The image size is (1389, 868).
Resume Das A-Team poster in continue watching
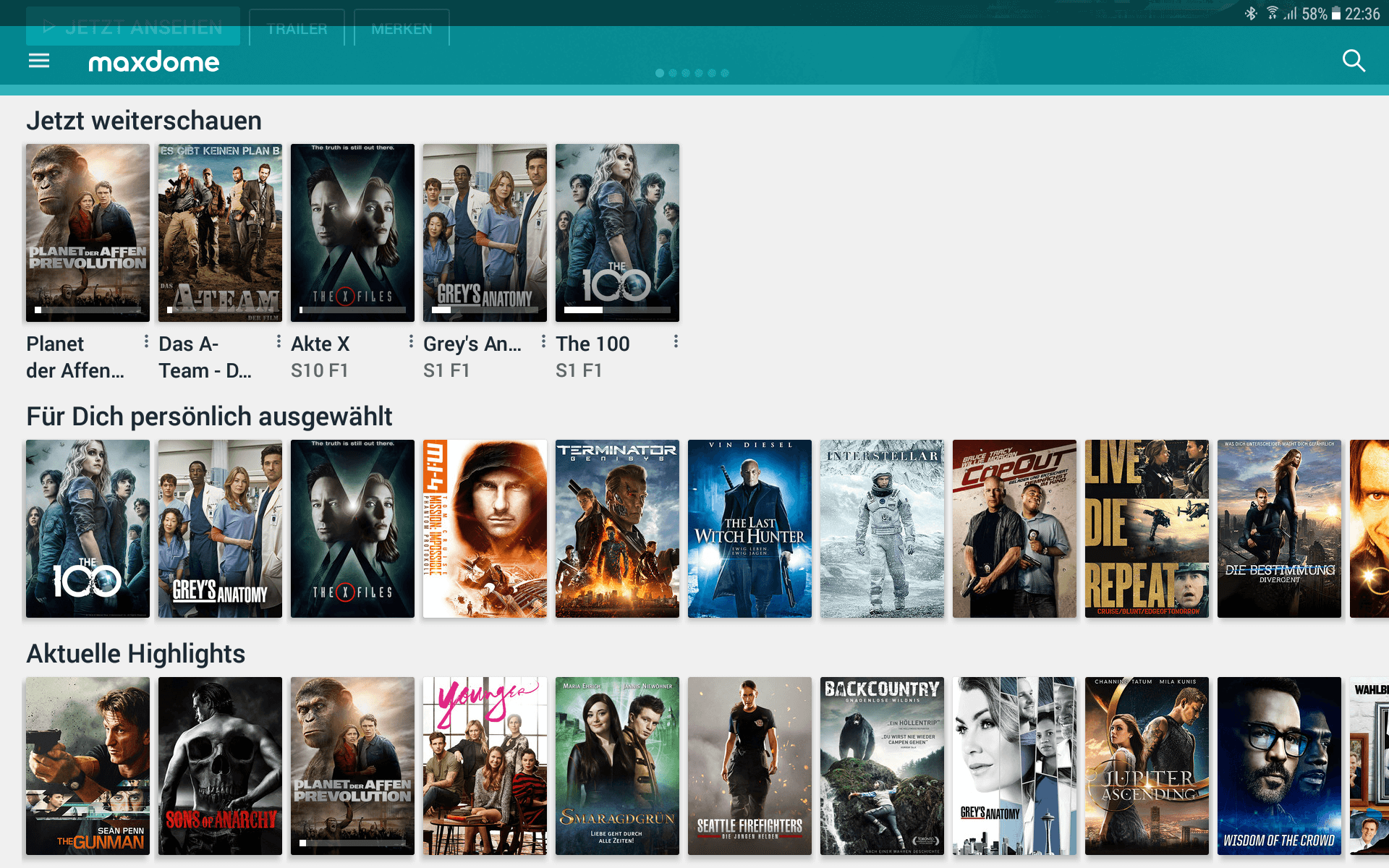(220, 233)
